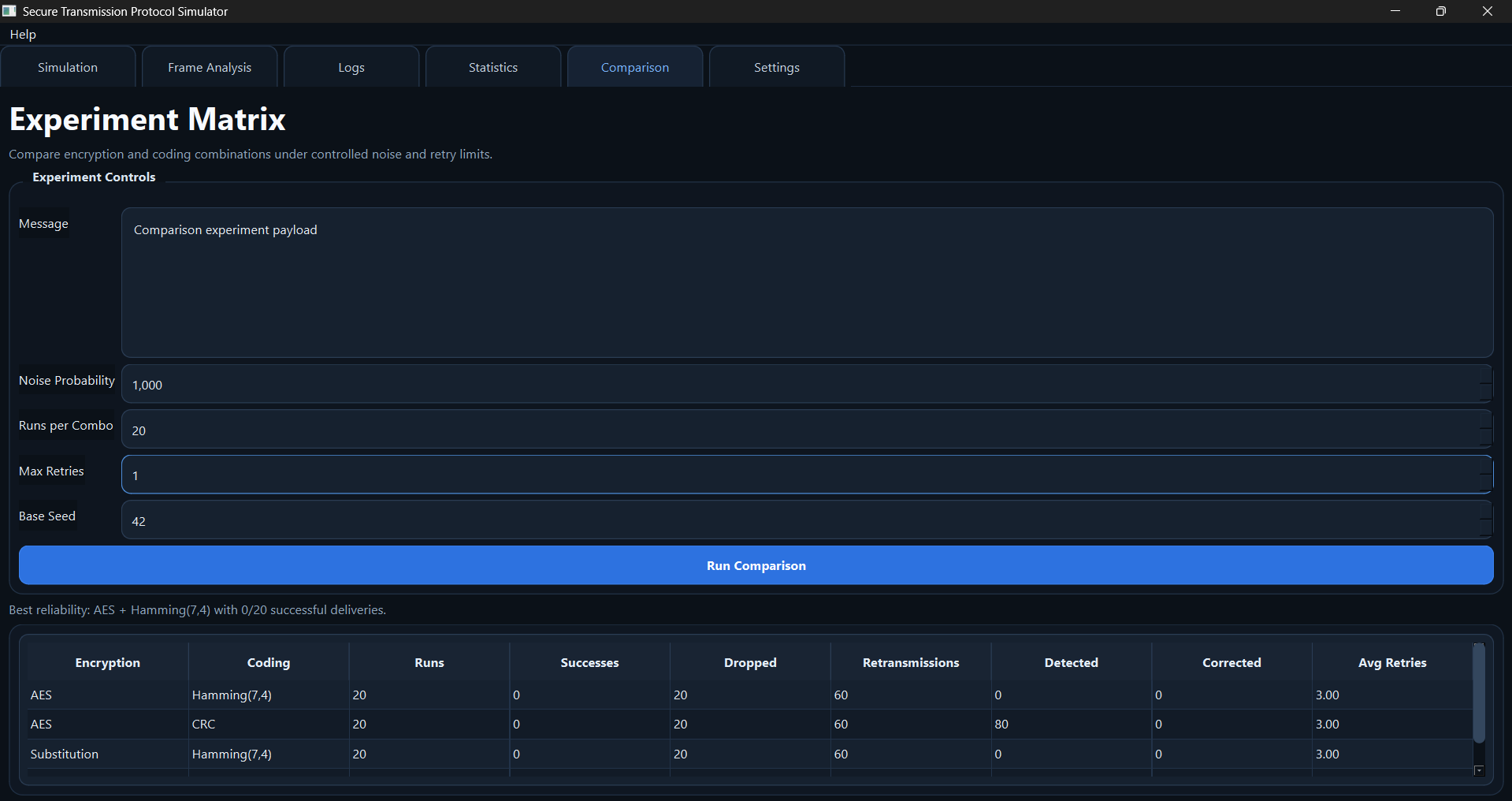Click the Detected value 80
This screenshot has width=1512, height=801.
[x=1072, y=724]
